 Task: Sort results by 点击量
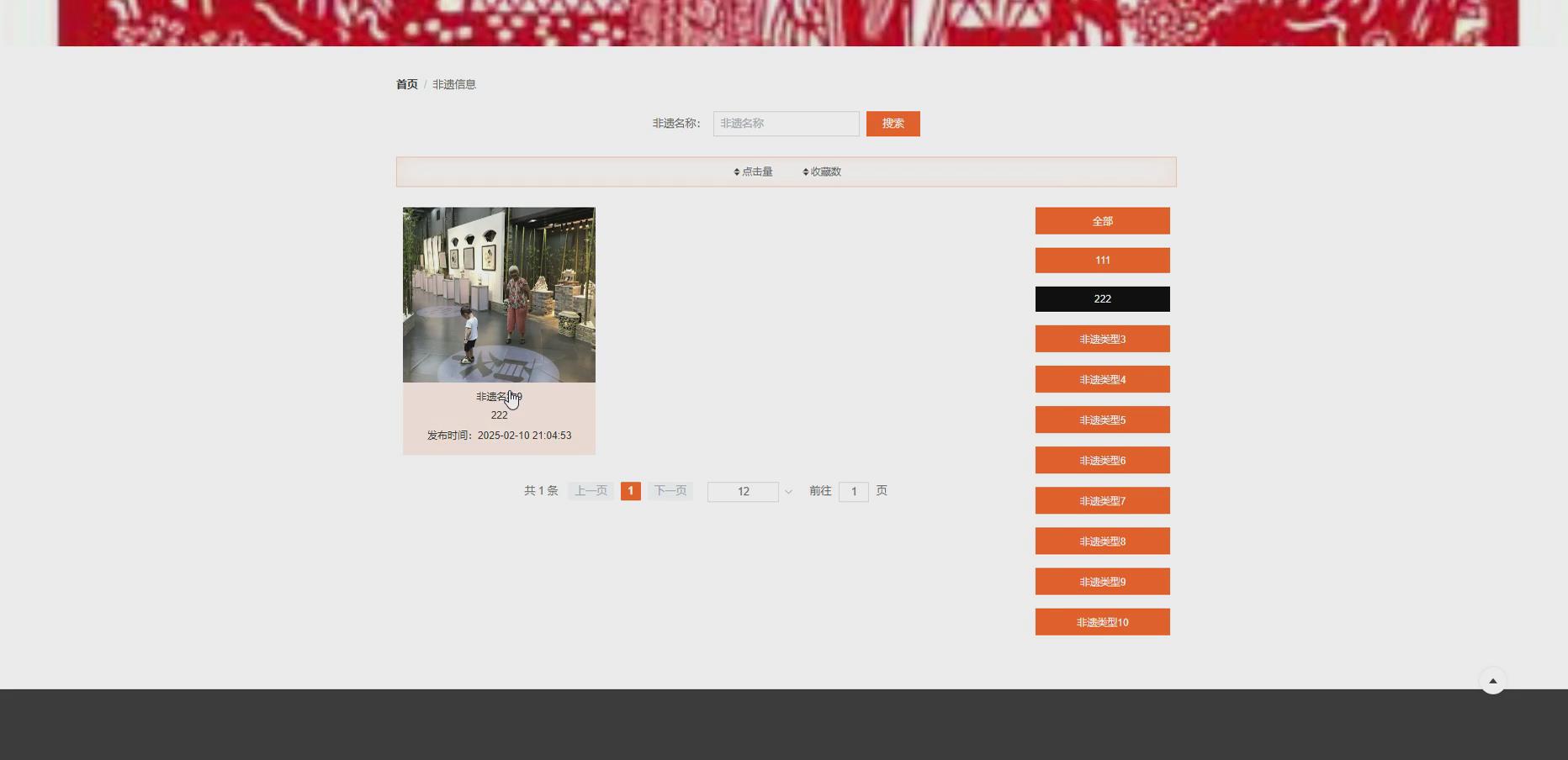coord(753,172)
